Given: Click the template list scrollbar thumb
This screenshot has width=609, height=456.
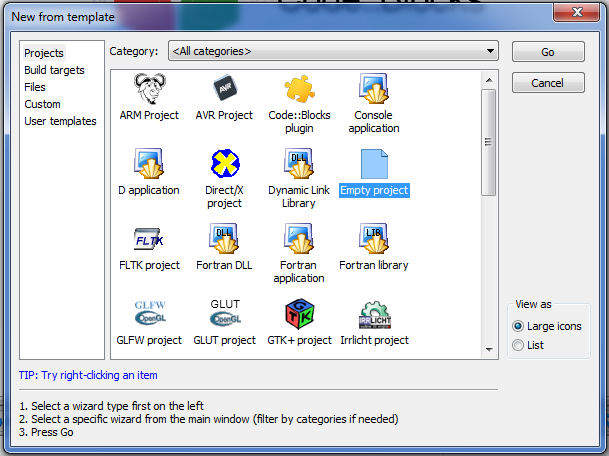Looking at the screenshot, I should click(x=489, y=142).
